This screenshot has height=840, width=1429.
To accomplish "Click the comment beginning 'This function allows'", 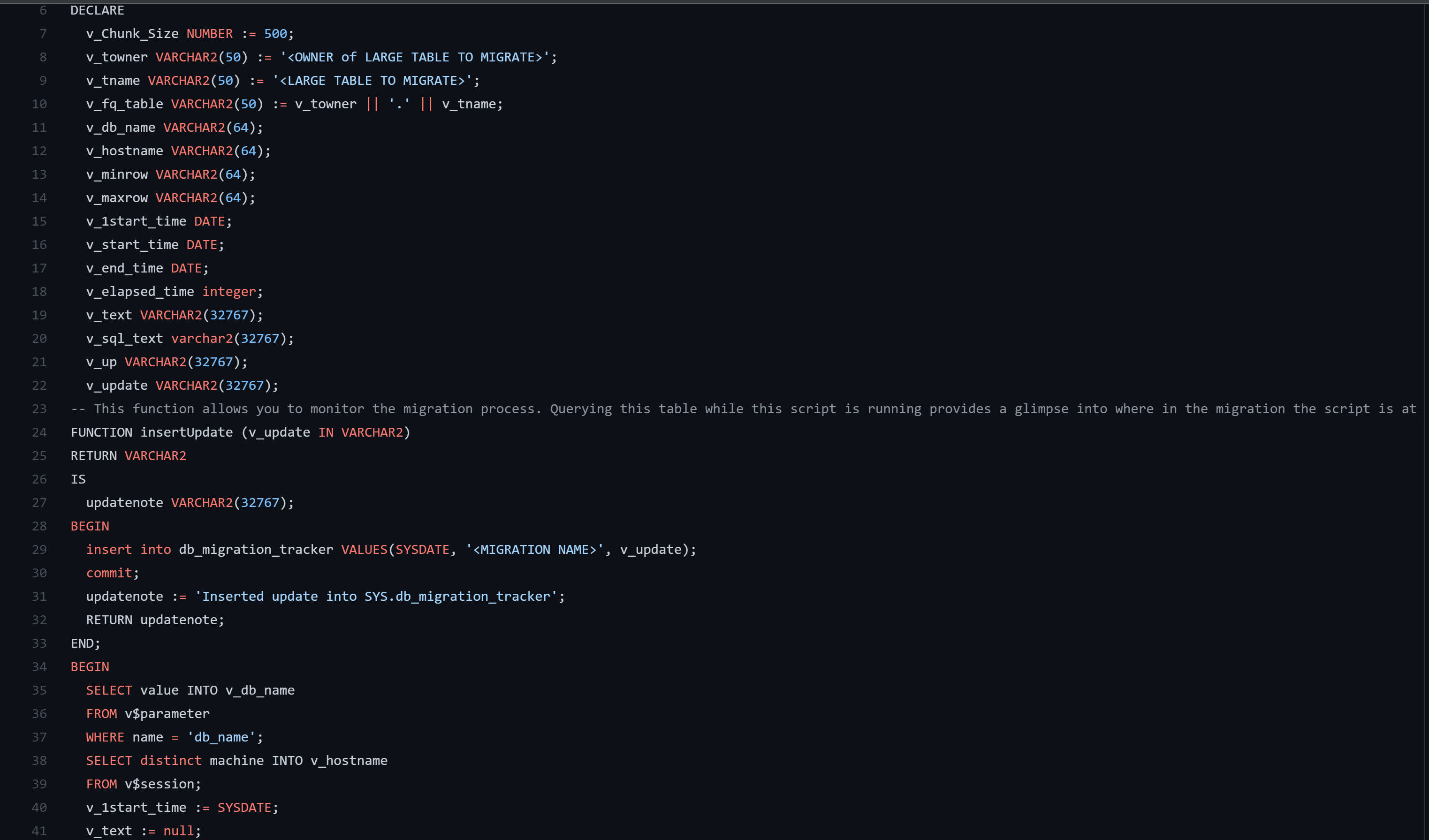I will [744, 409].
